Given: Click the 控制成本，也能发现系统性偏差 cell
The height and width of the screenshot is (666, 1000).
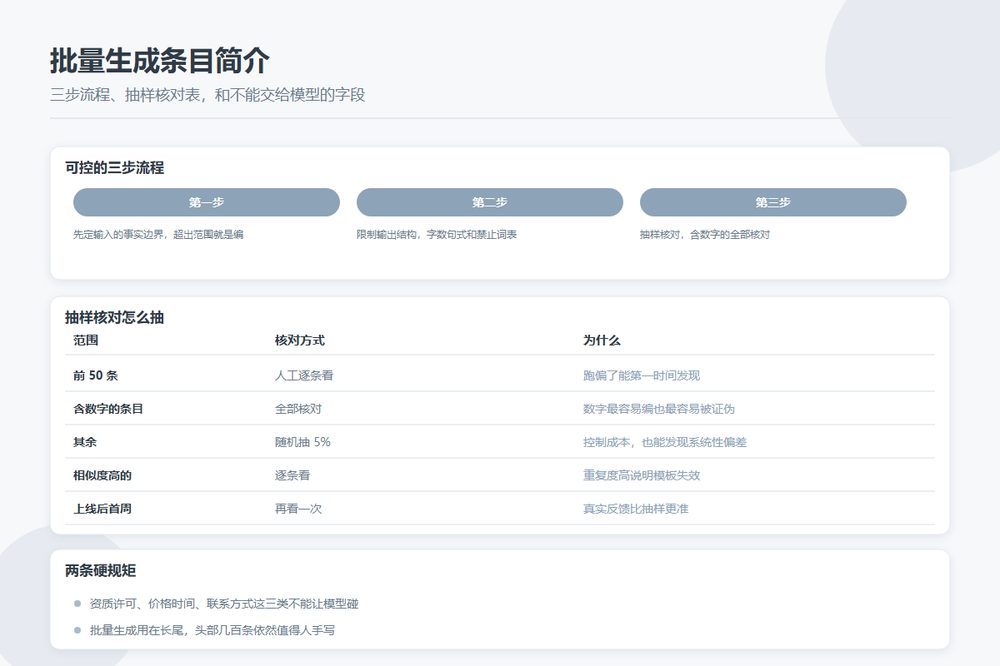Looking at the screenshot, I should point(665,442).
